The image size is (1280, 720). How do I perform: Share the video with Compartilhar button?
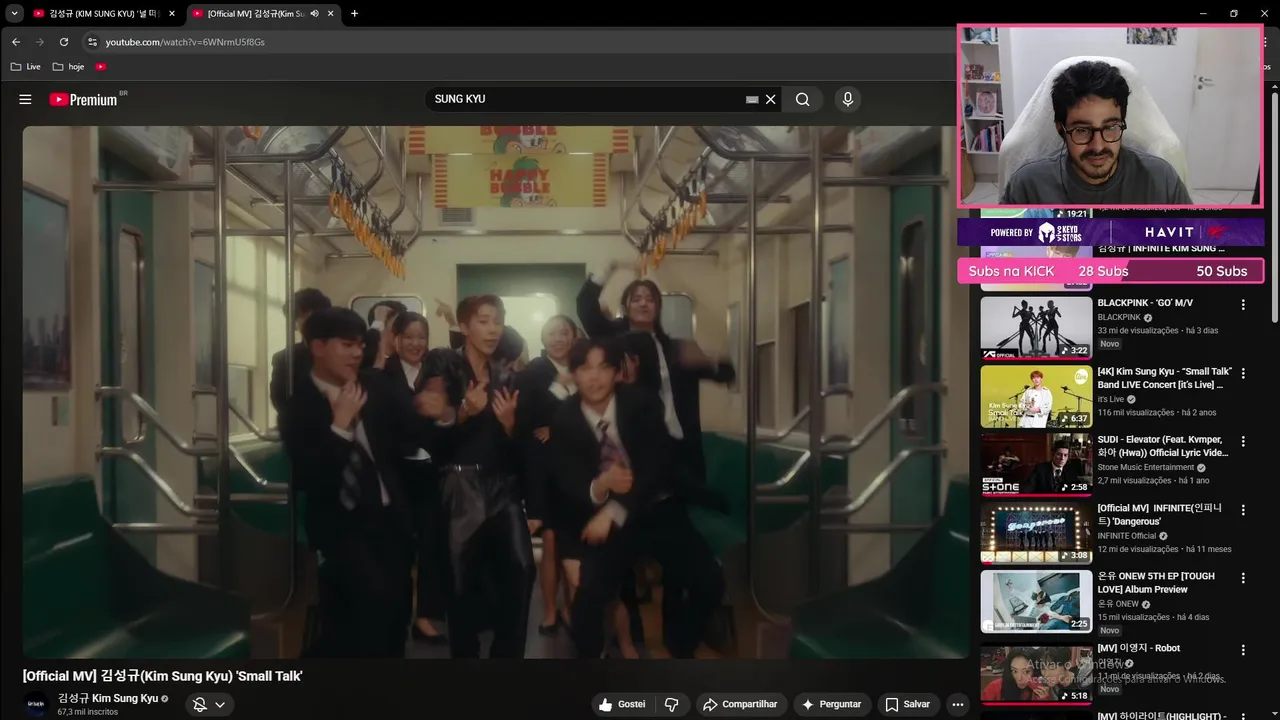[740, 704]
